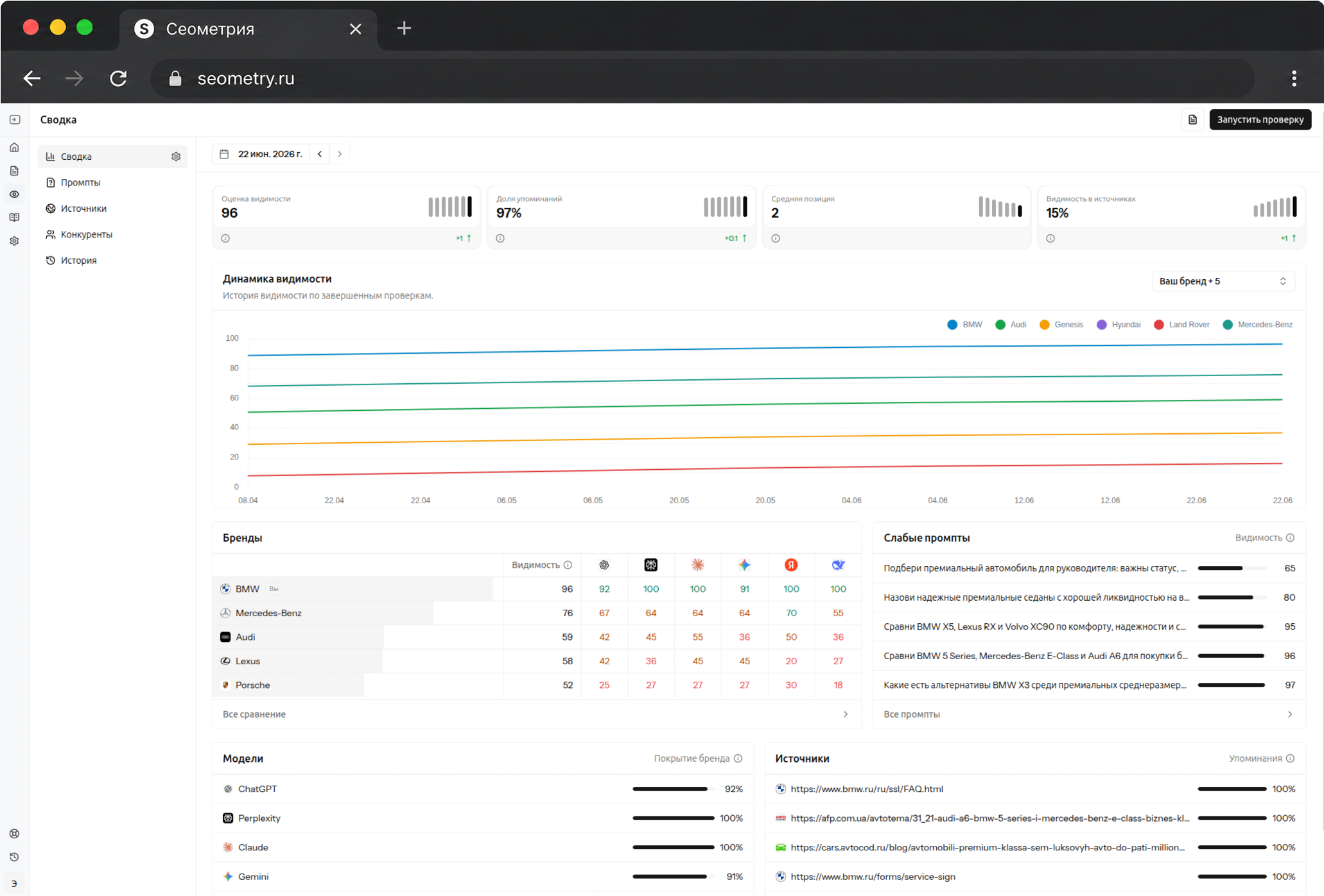
Task: Open bmw.ru FAQ source link
Action: tap(866, 789)
